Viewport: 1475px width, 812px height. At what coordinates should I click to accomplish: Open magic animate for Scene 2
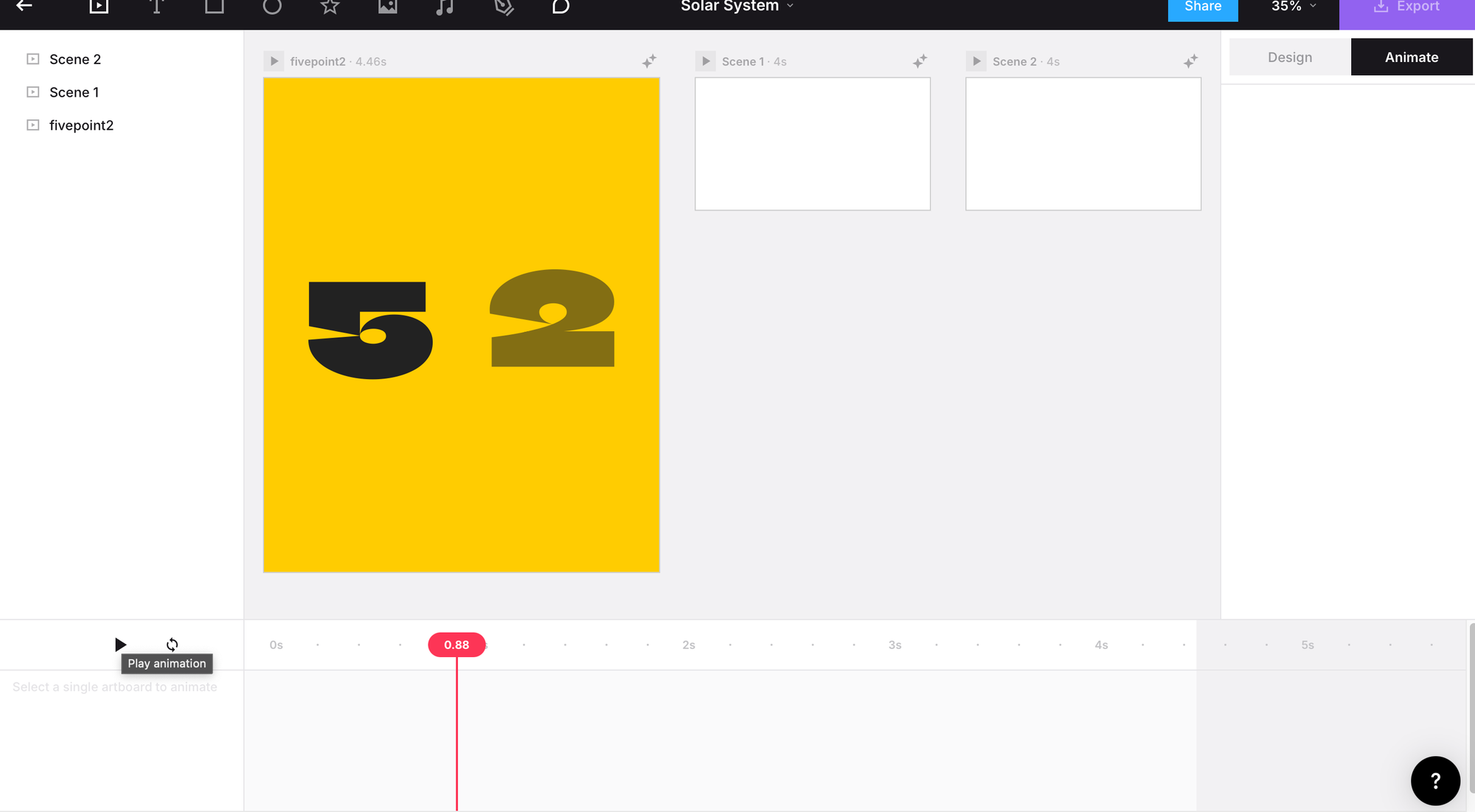[1190, 61]
